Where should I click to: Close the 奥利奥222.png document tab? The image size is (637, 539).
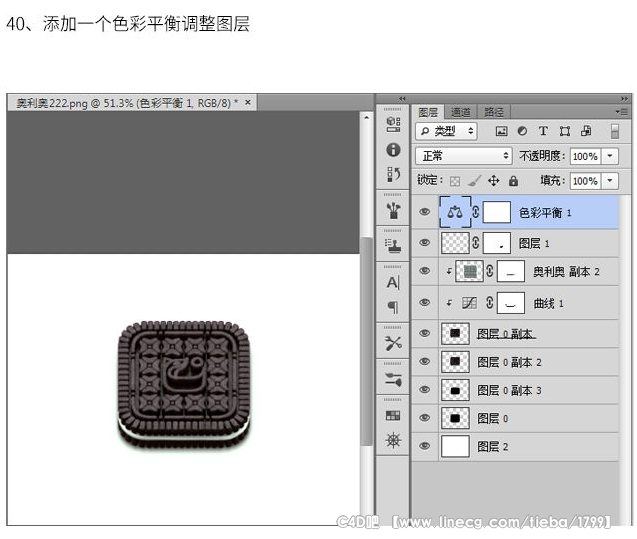[248, 103]
